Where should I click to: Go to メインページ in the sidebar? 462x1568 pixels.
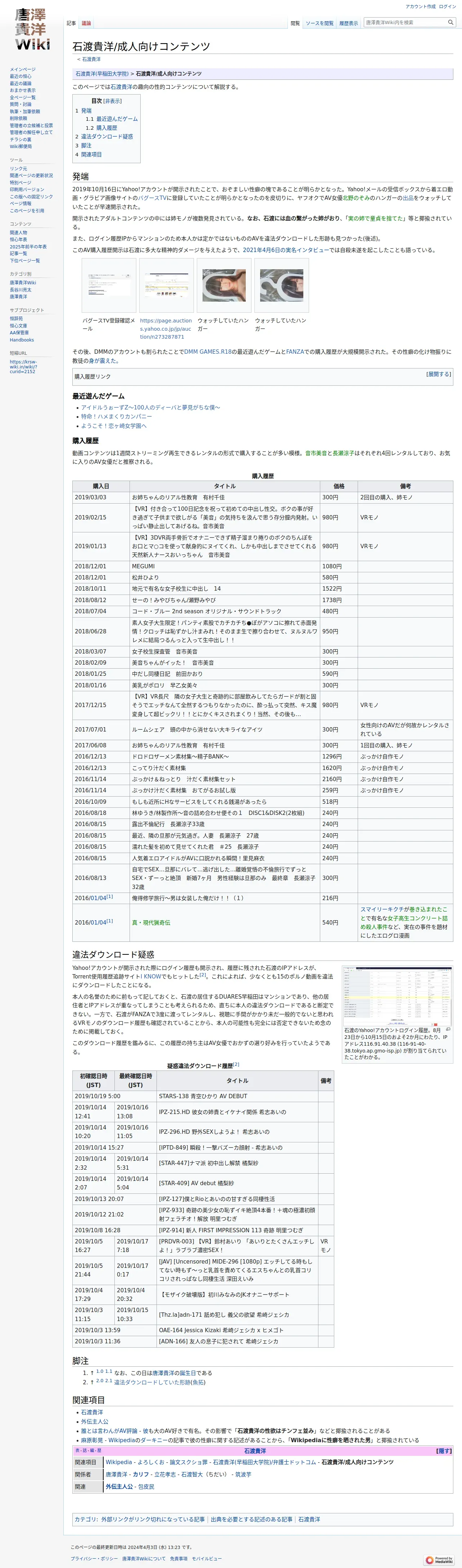pyautogui.click(x=23, y=69)
